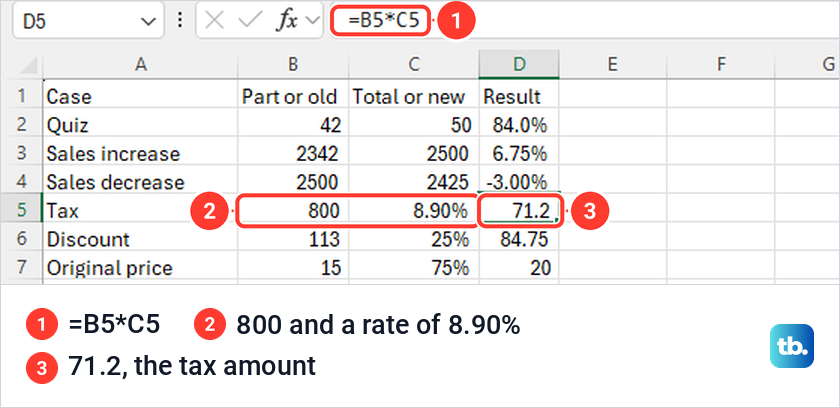
Task: Click the 'Part or old' header cell
Action: 293,96
